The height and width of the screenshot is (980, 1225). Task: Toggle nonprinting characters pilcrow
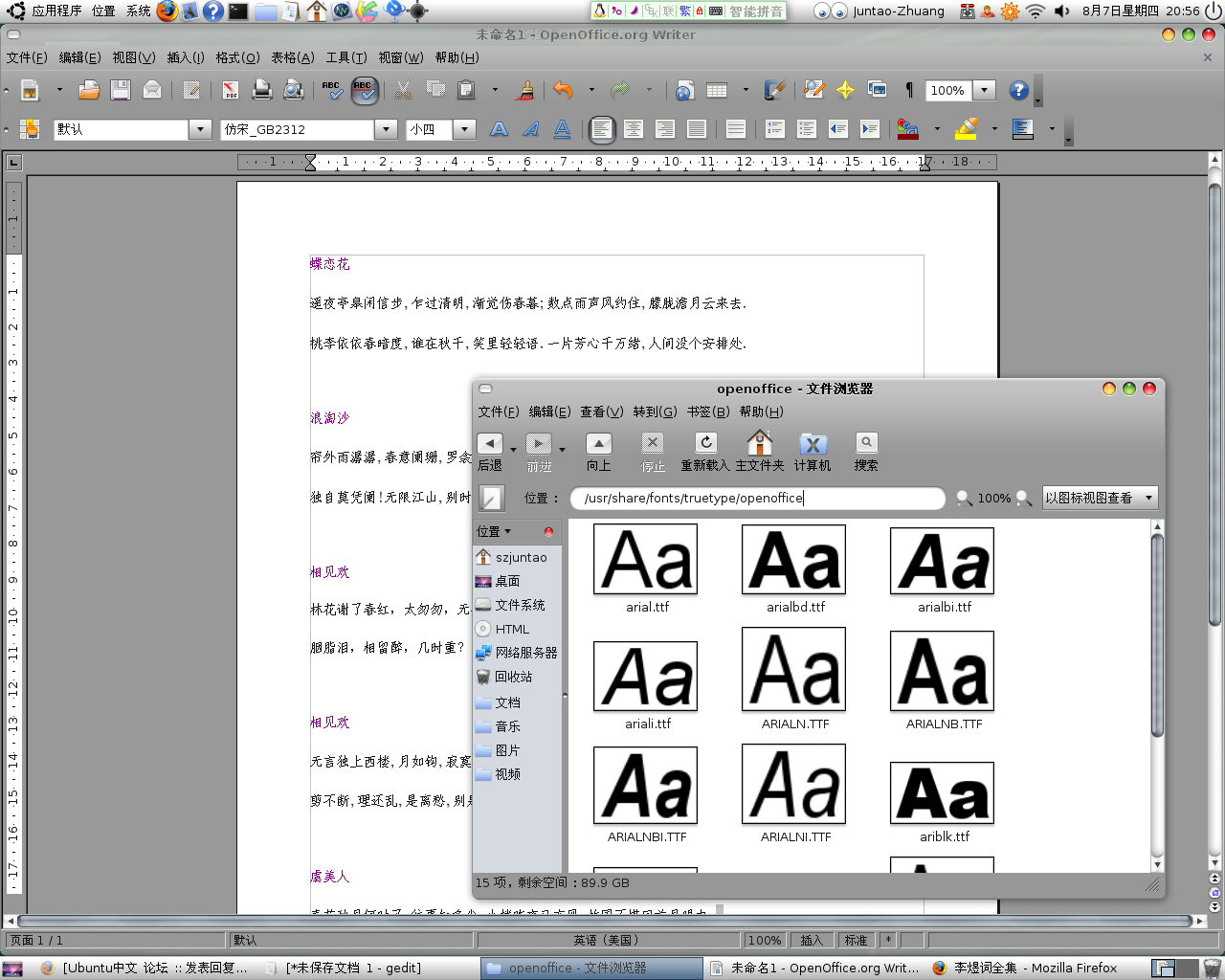coord(909,90)
